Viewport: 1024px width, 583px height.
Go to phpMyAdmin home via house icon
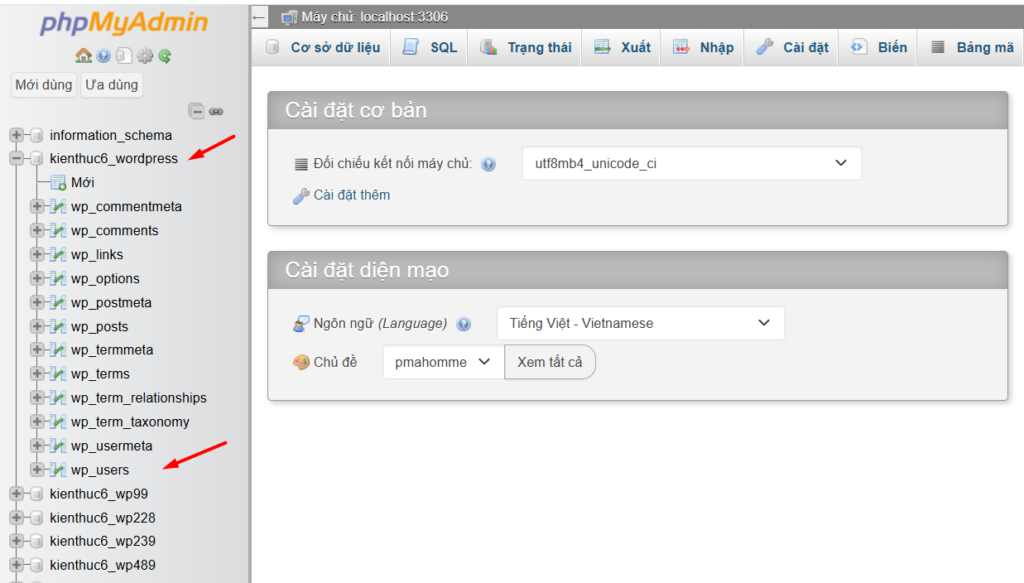[x=83, y=55]
